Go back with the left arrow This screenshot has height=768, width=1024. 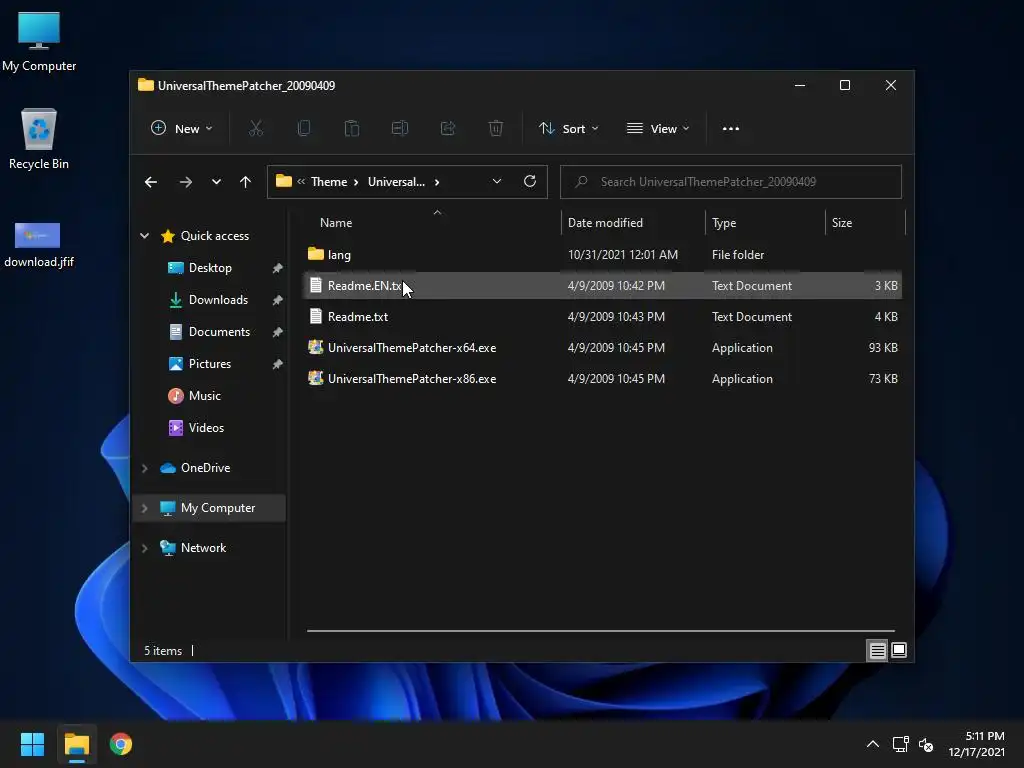151,182
